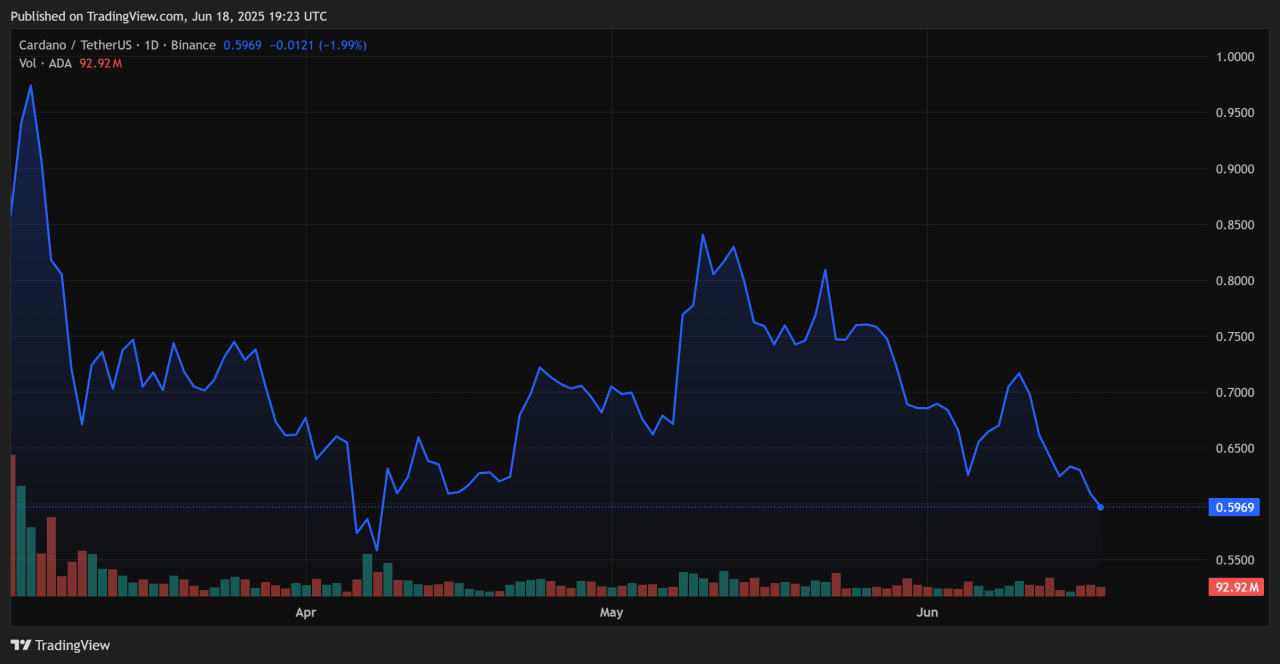Click the tall green volume bar in early April

[367, 574]
